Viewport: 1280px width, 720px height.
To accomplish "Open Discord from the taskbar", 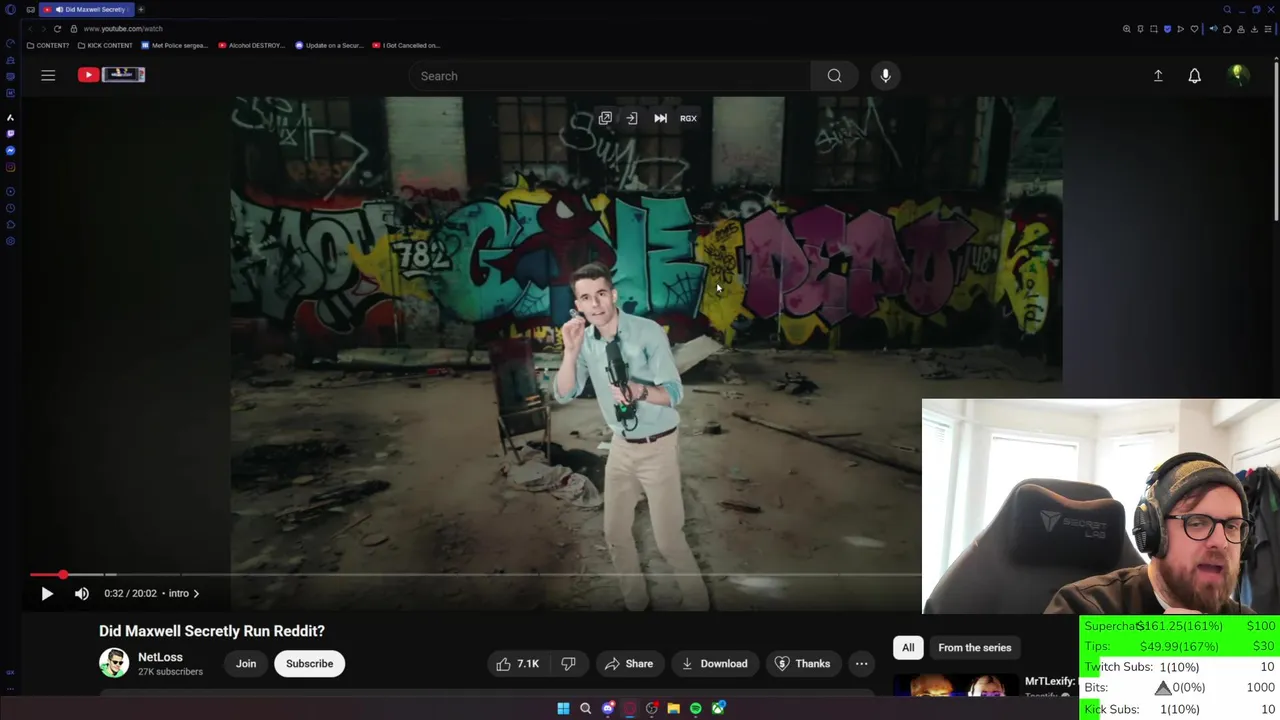I will (x=608, y=708).
